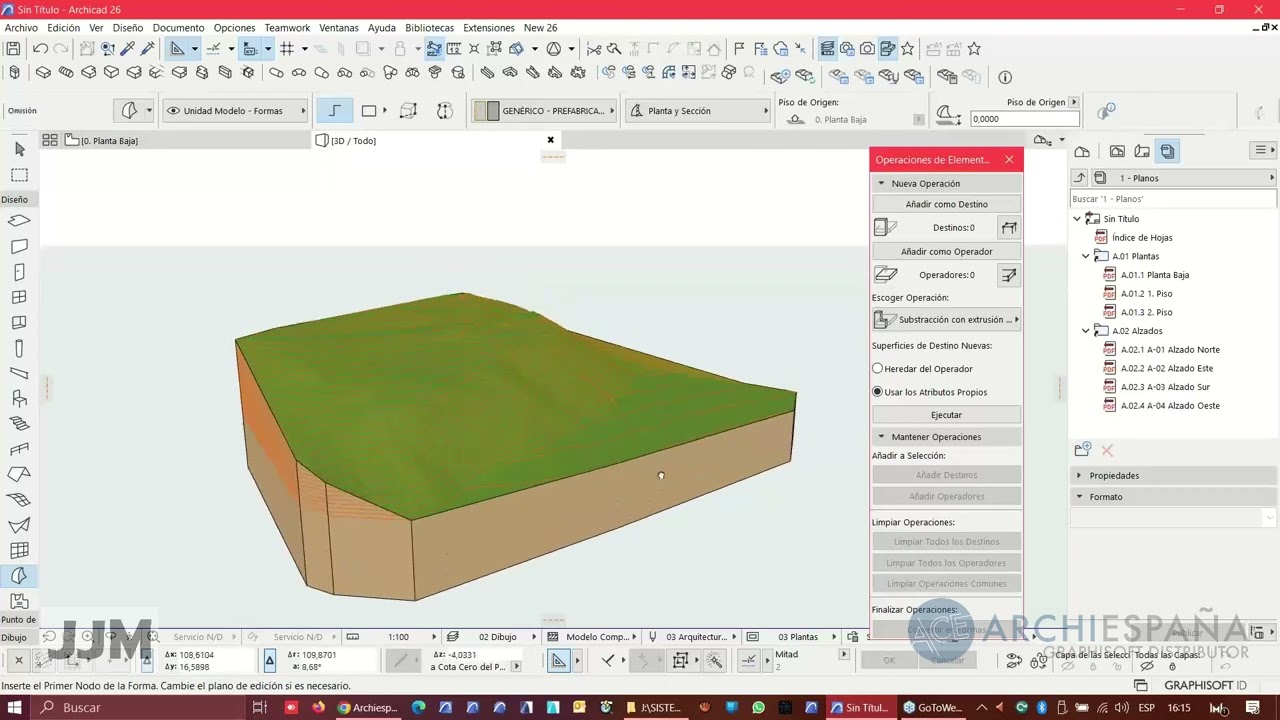Toggle the highlighted edit-view toolbar button

[887, 48]
